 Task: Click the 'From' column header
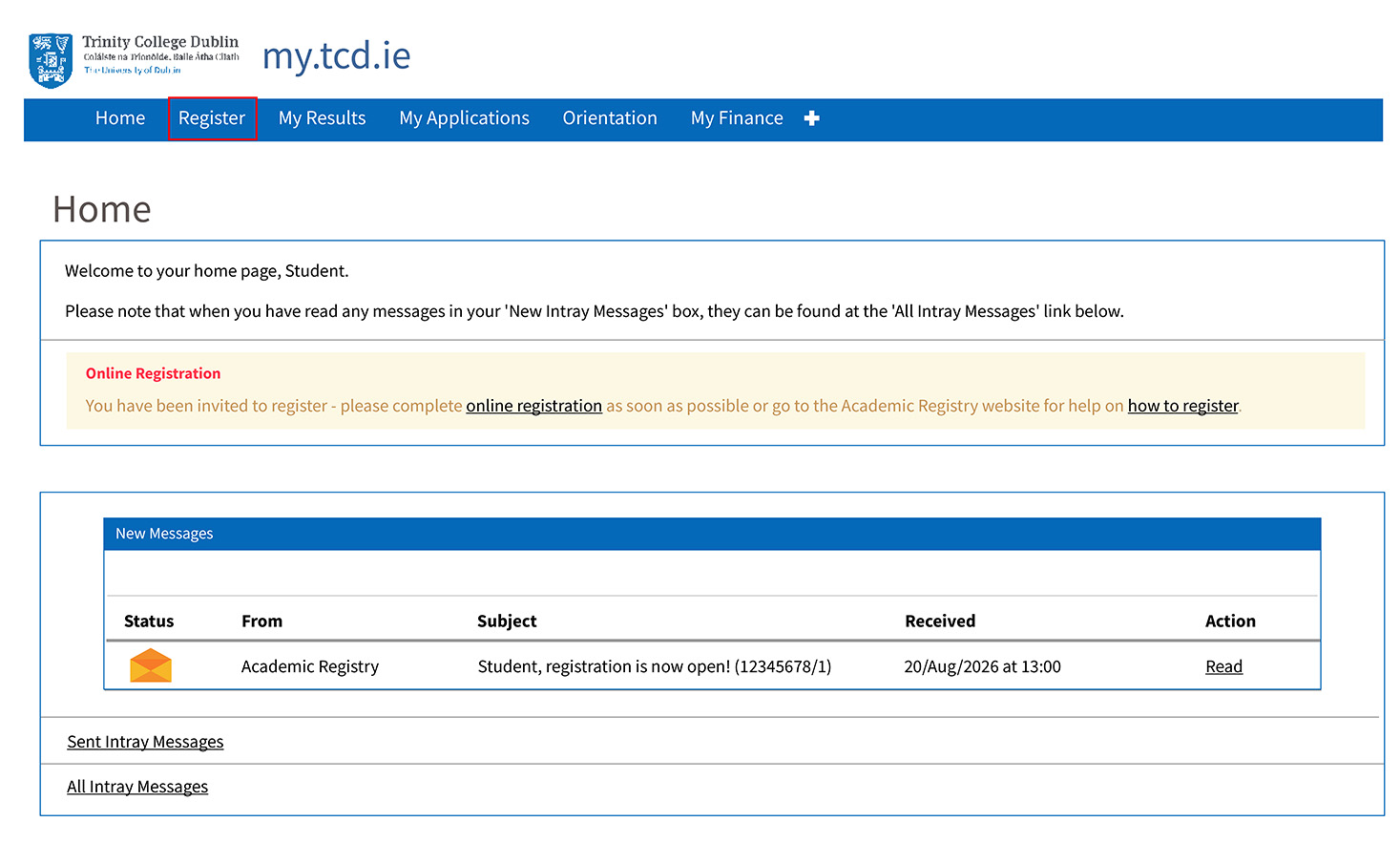coord(262,622)
